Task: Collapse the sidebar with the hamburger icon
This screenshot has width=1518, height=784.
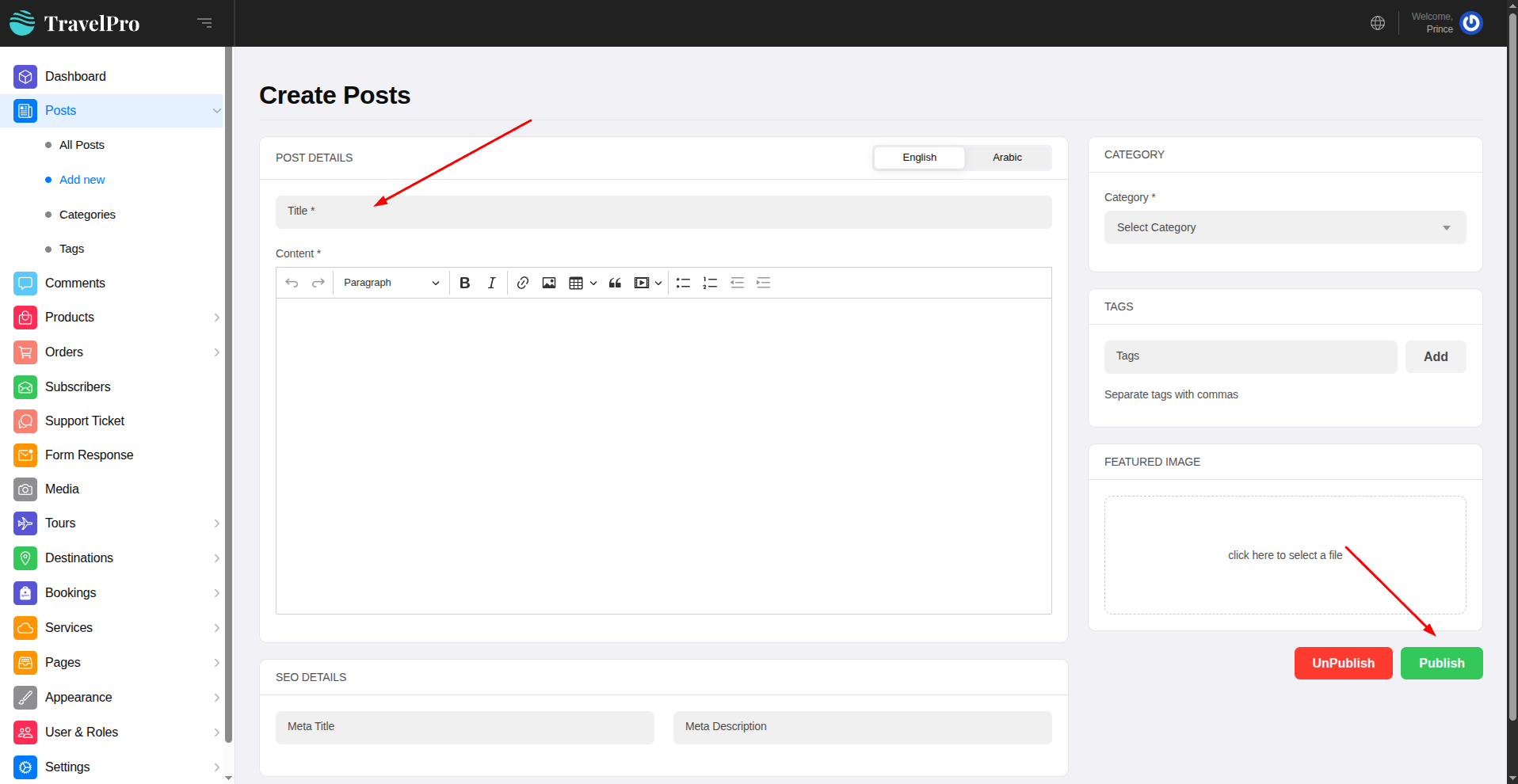Action: (204, 23)
